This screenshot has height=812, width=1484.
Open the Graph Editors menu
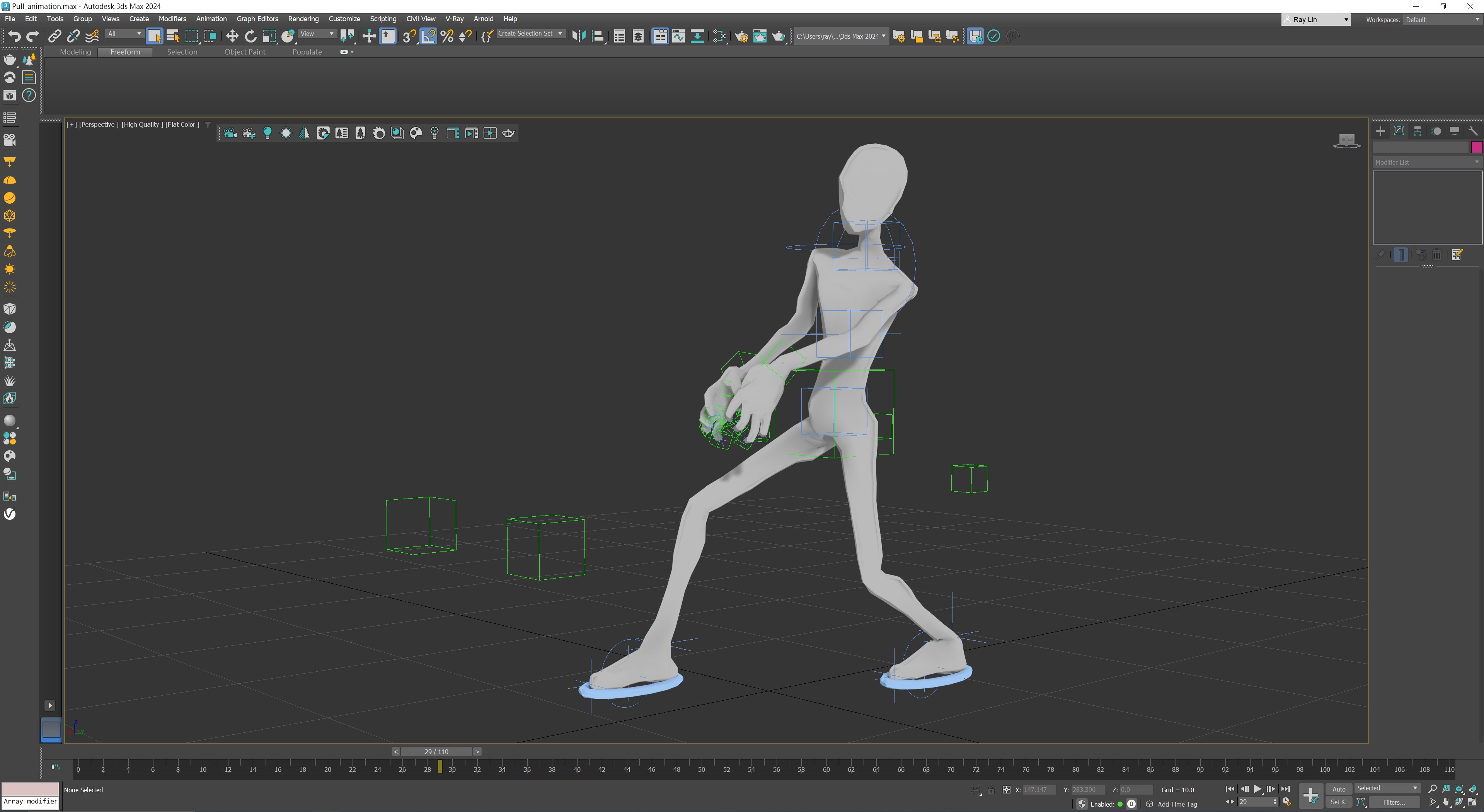coord(257,19)
